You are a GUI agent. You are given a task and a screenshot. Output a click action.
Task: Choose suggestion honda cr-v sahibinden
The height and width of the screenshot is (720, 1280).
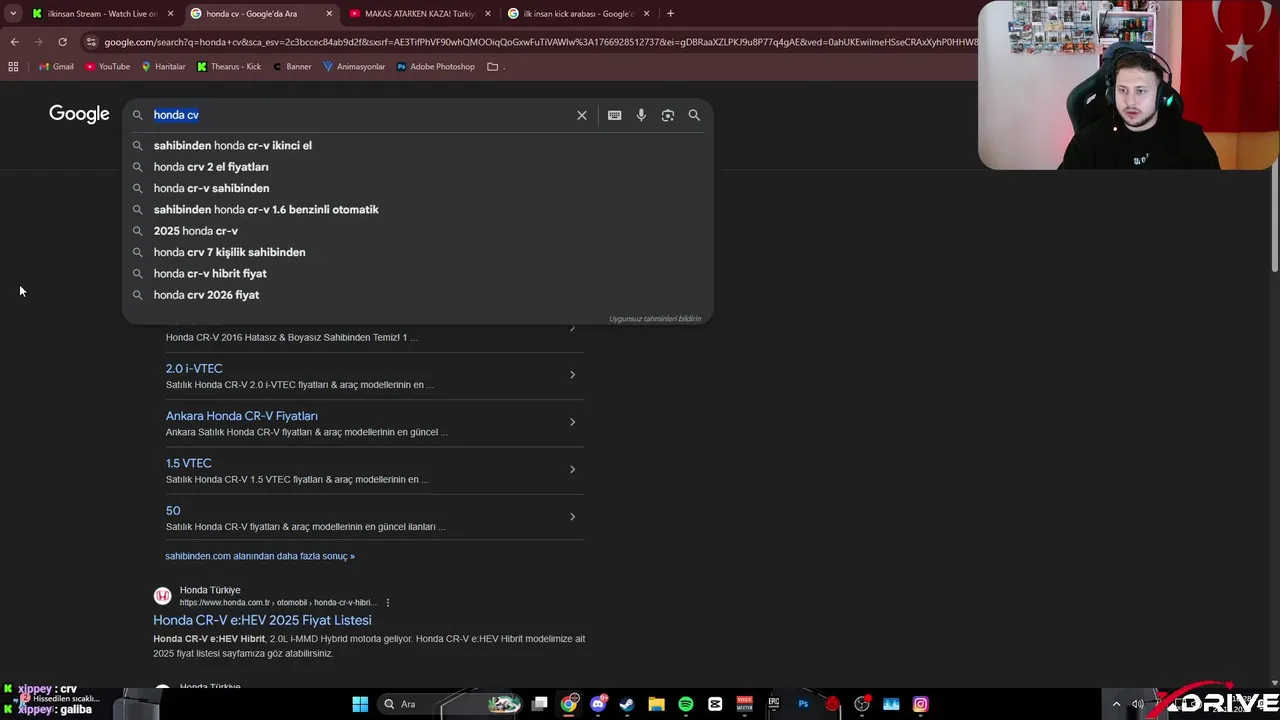[x=418, y=188]
